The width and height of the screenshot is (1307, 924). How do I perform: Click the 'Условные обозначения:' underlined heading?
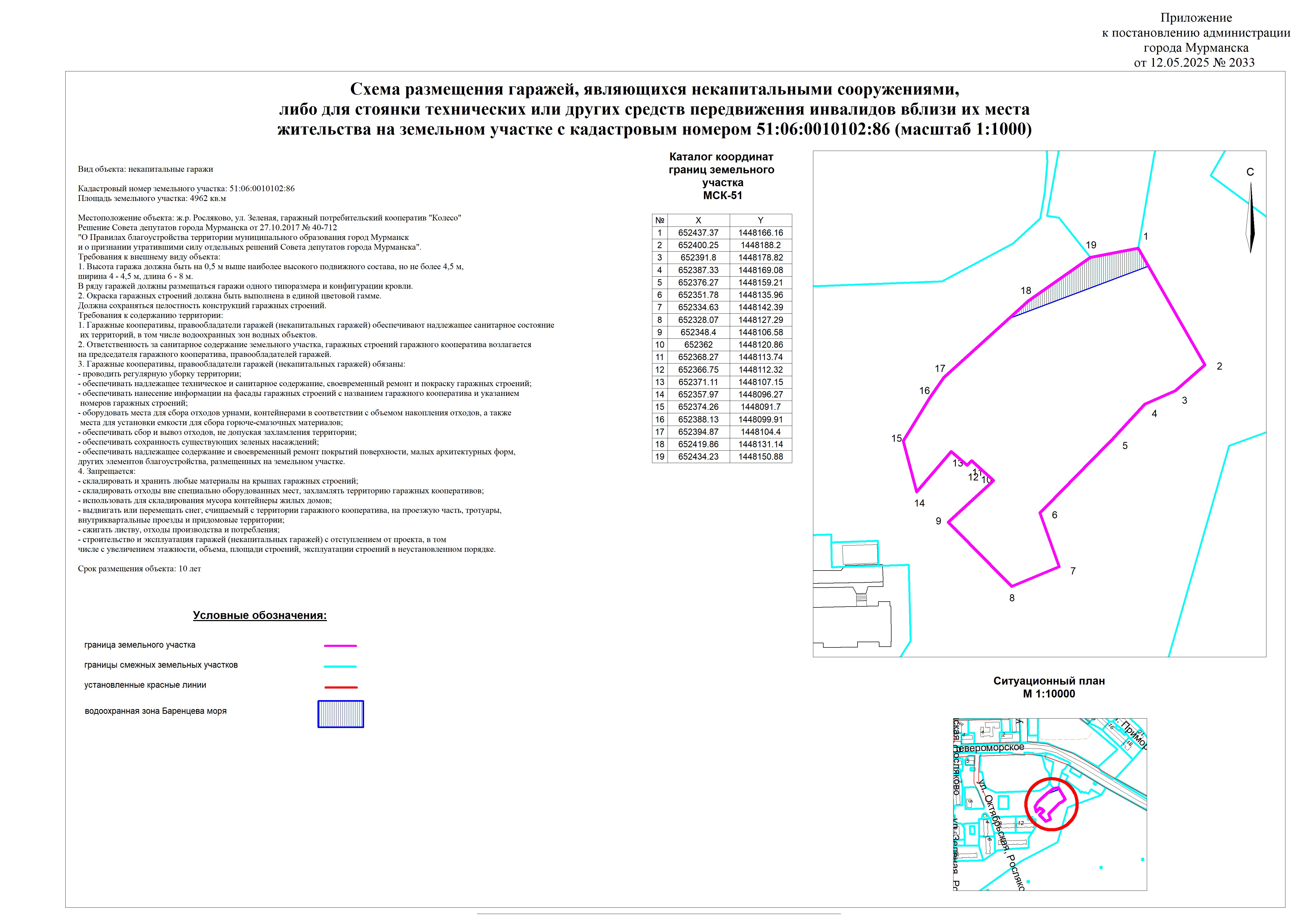260,615
